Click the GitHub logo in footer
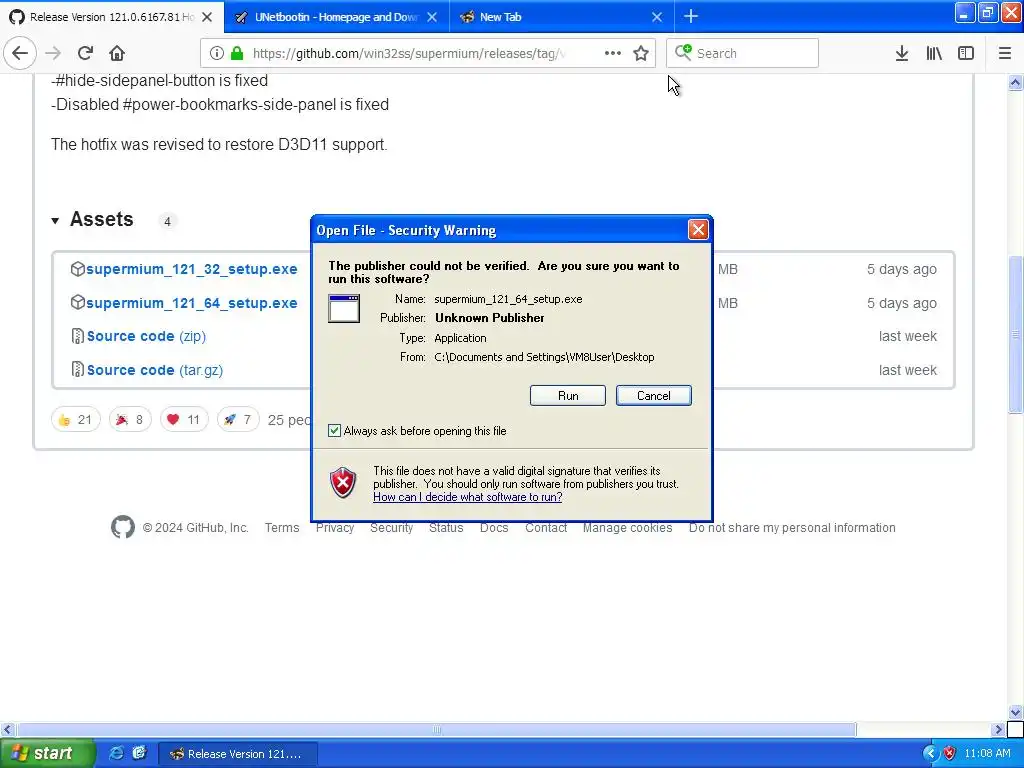 click(x=122, y=527)
